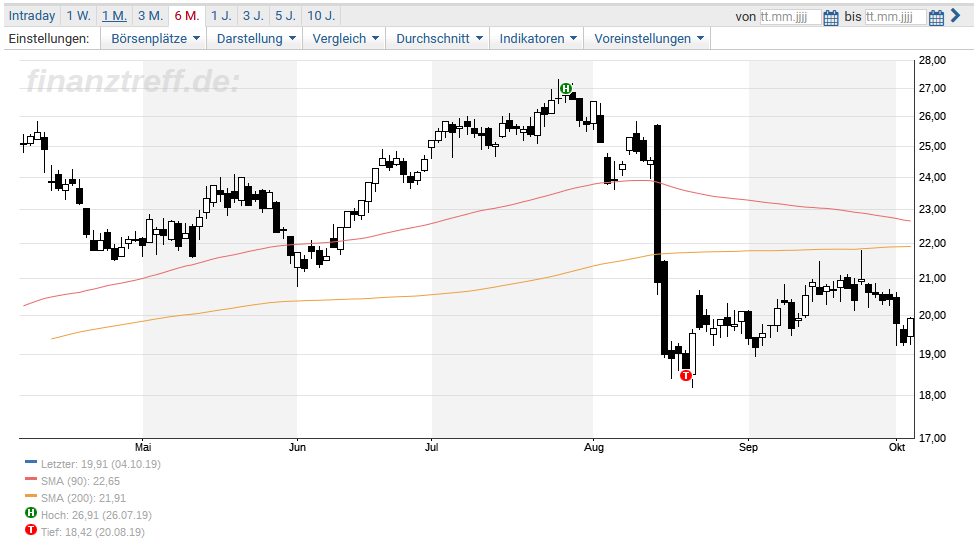Select the 6 M. time range tab
This screenshot has width=980, height=541.
[x=187, y=16]
